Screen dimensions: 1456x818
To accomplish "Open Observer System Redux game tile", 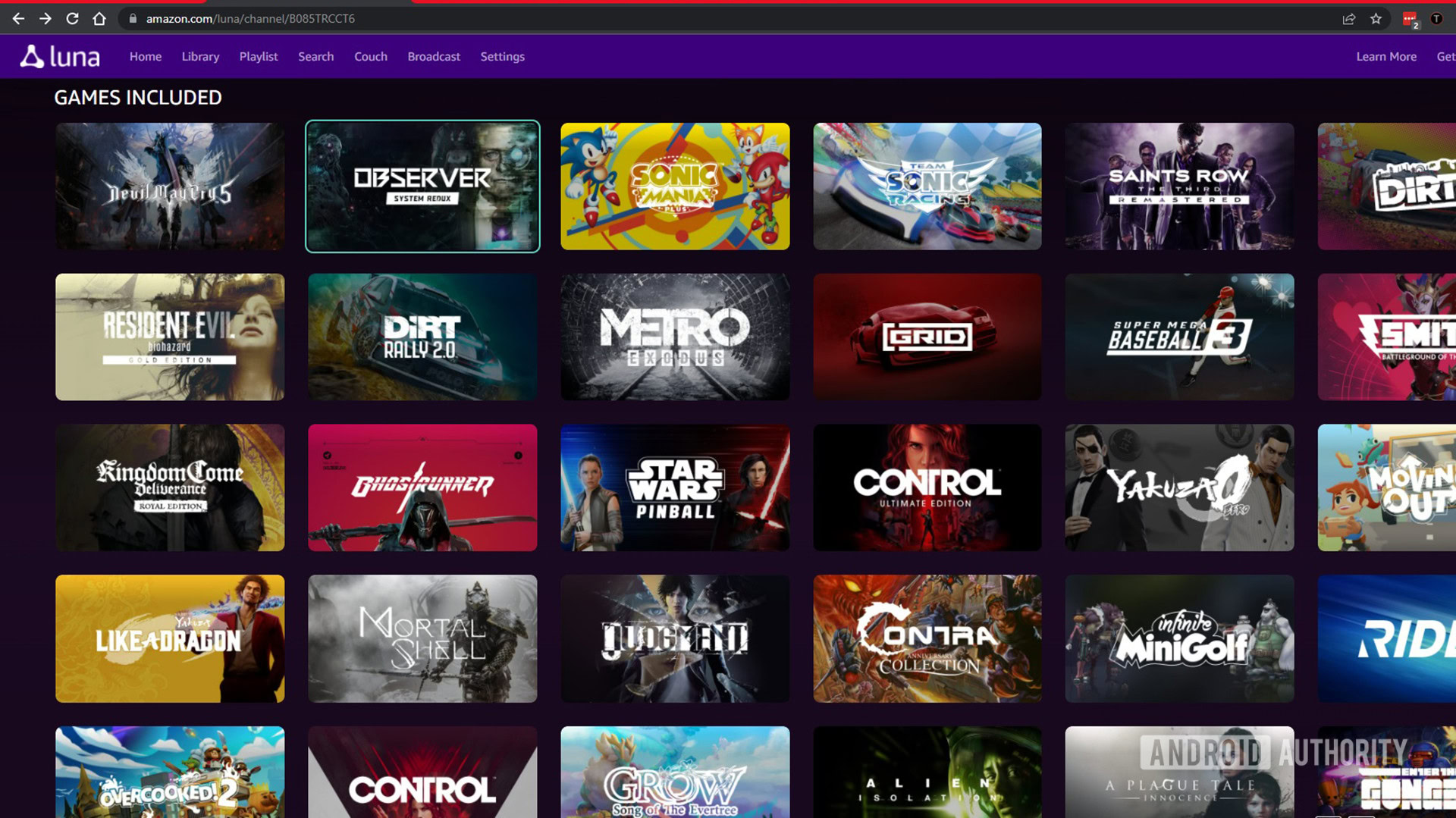I will point(422,186).
